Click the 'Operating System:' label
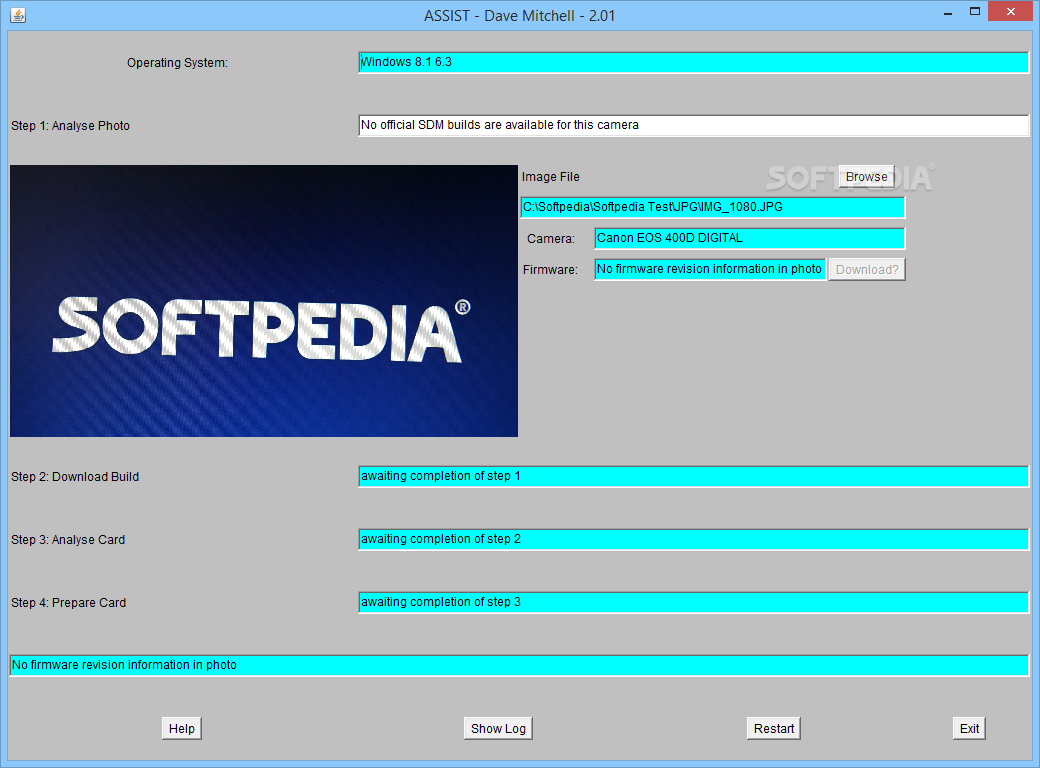The image size is (1040, 768). pos(177,62)
